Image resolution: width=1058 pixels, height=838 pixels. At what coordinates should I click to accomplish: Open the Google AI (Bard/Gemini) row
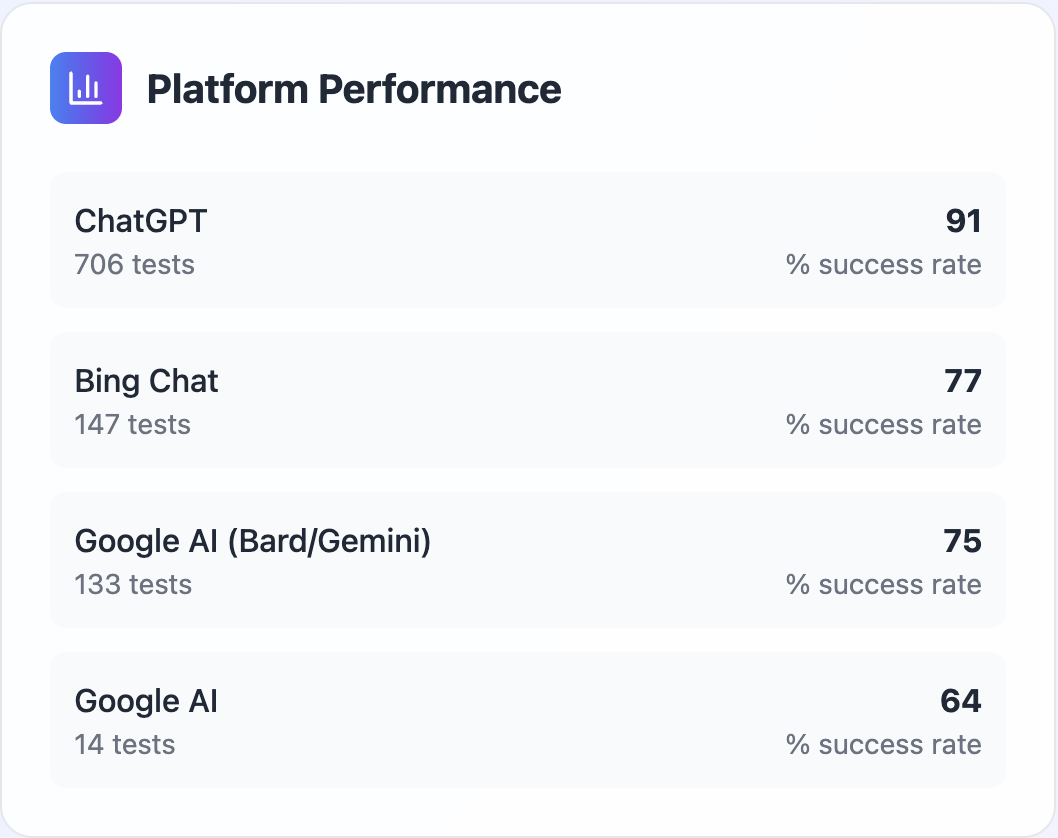click(528, 559)
